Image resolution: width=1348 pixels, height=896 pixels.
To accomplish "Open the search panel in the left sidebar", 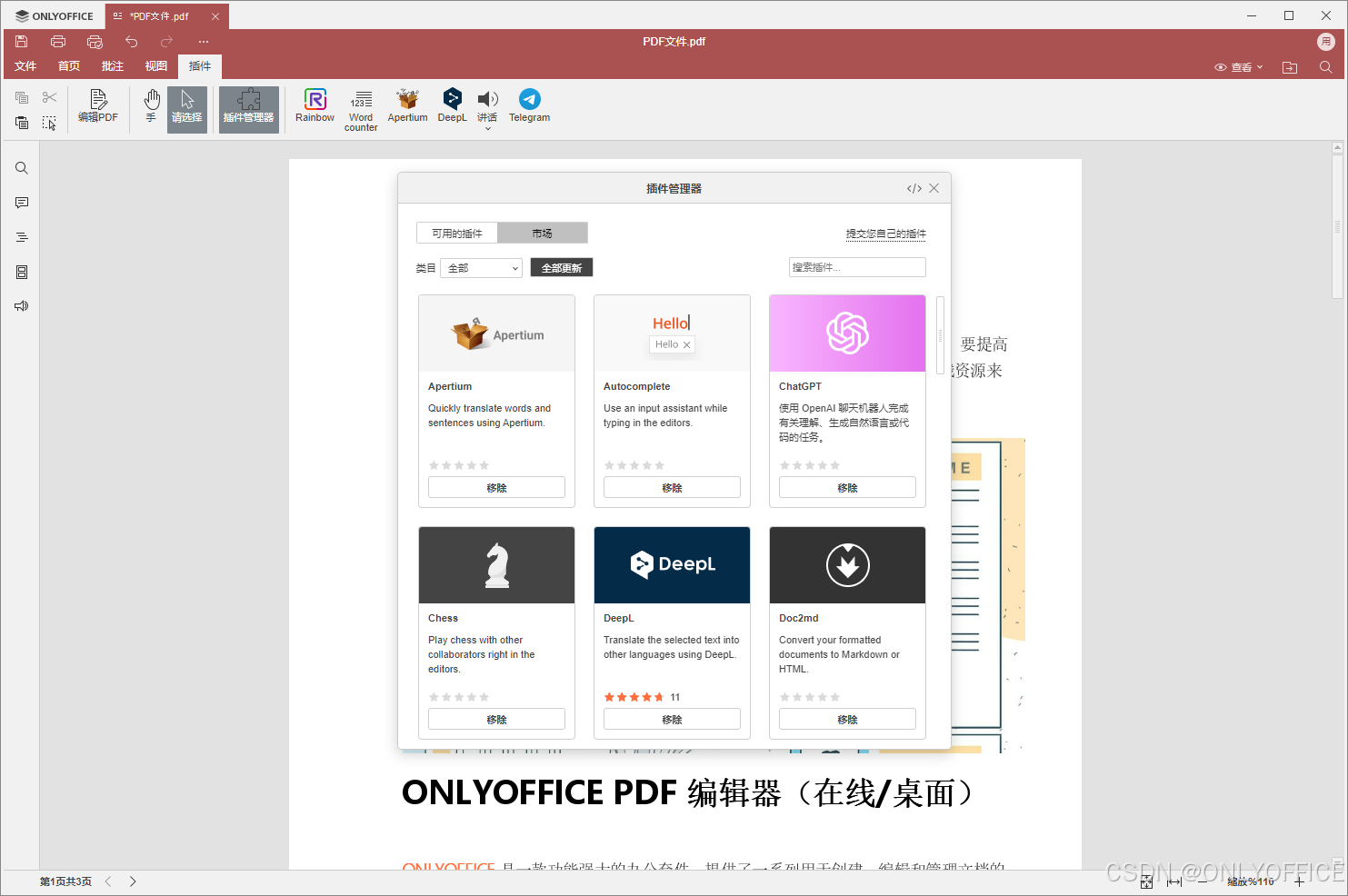I will pyautogui.click(x=22, y=168).
